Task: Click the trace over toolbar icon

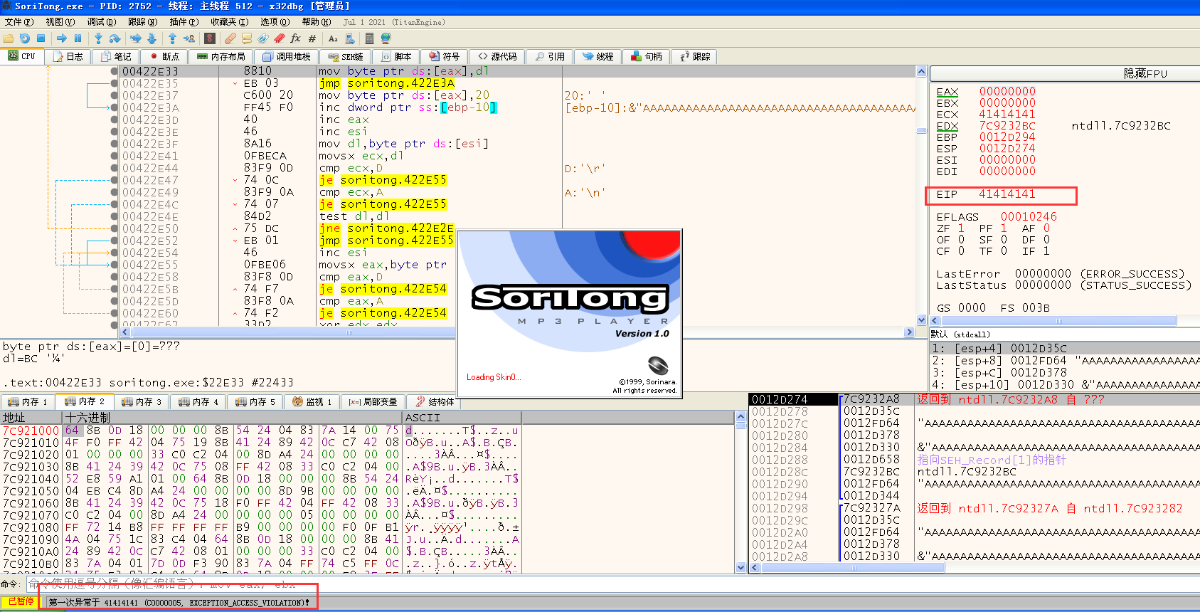Action: [151, 38]
